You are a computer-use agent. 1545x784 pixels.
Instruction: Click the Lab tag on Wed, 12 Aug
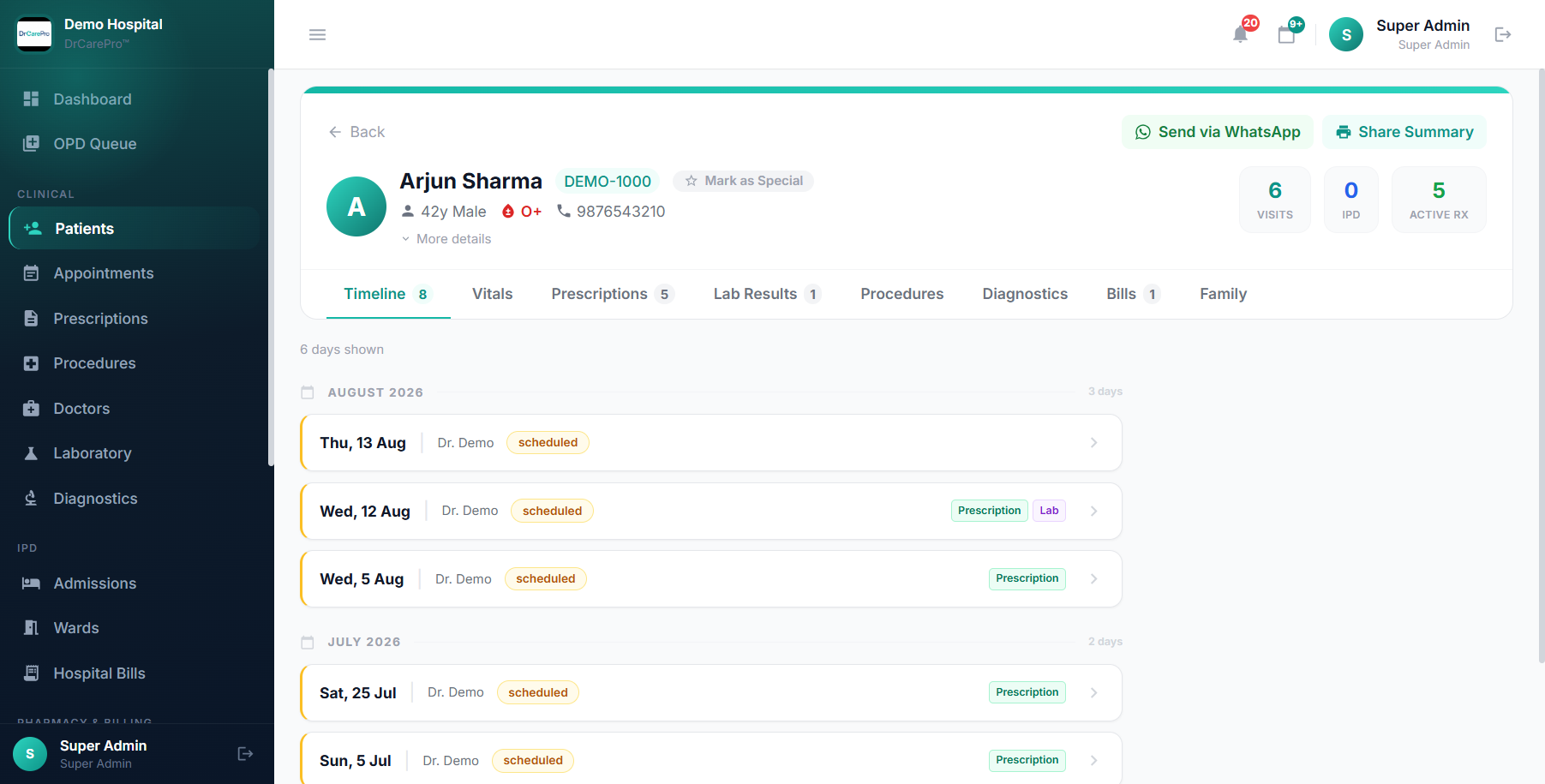pyautogui.click(x=1049, y=511)
